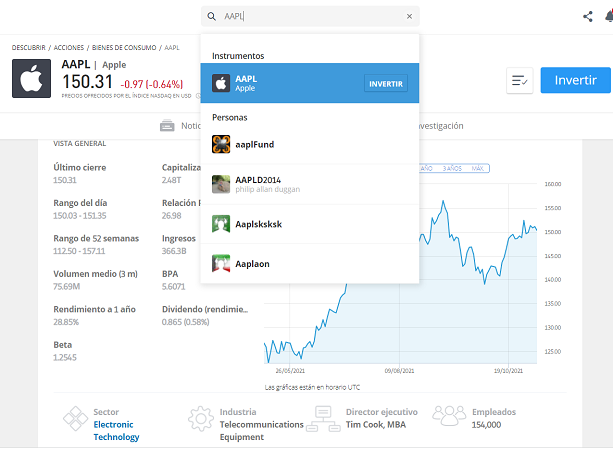Click the Apple icon in search result

221,83
